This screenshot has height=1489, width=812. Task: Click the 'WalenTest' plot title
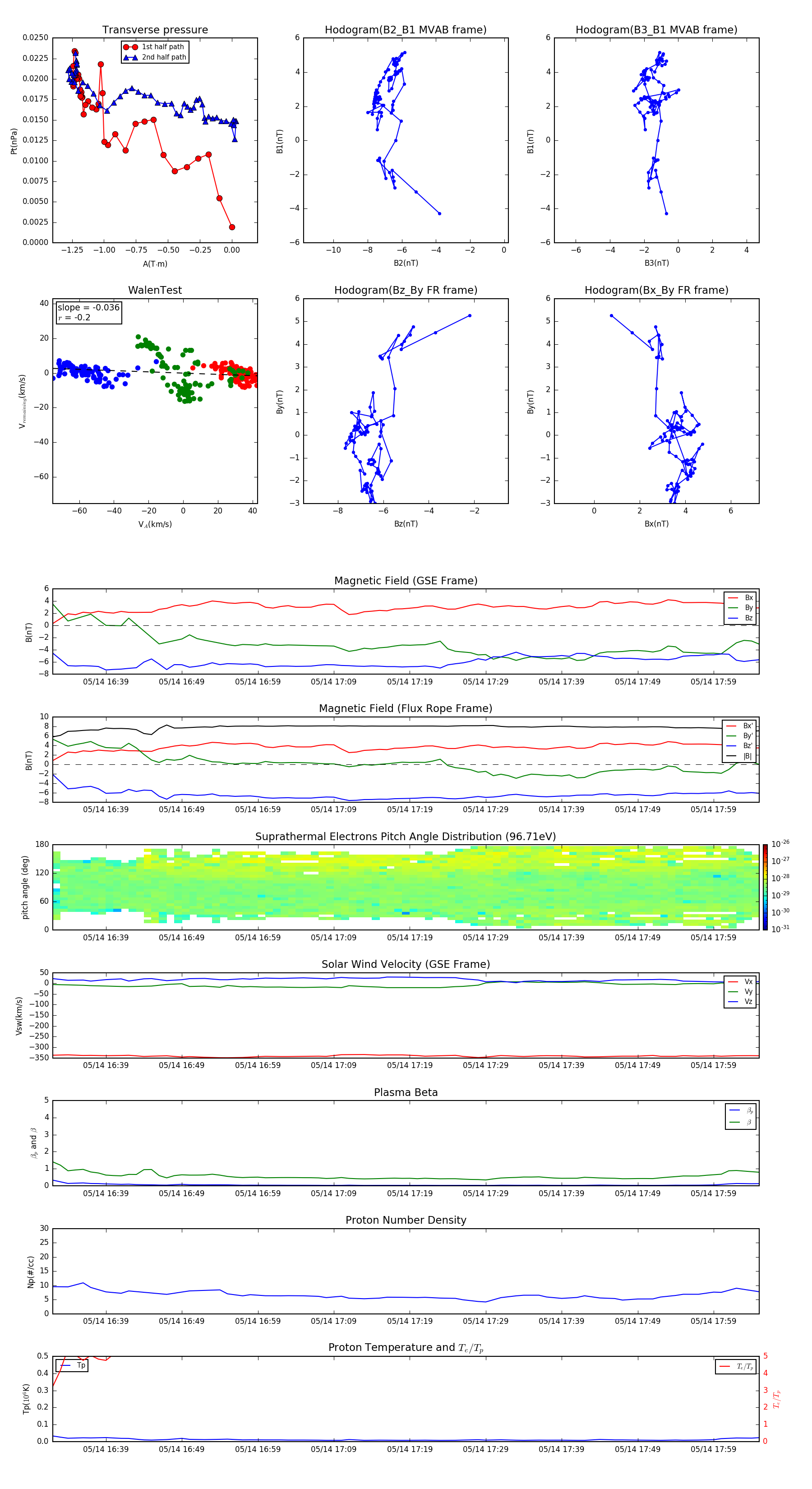[155, 290]
